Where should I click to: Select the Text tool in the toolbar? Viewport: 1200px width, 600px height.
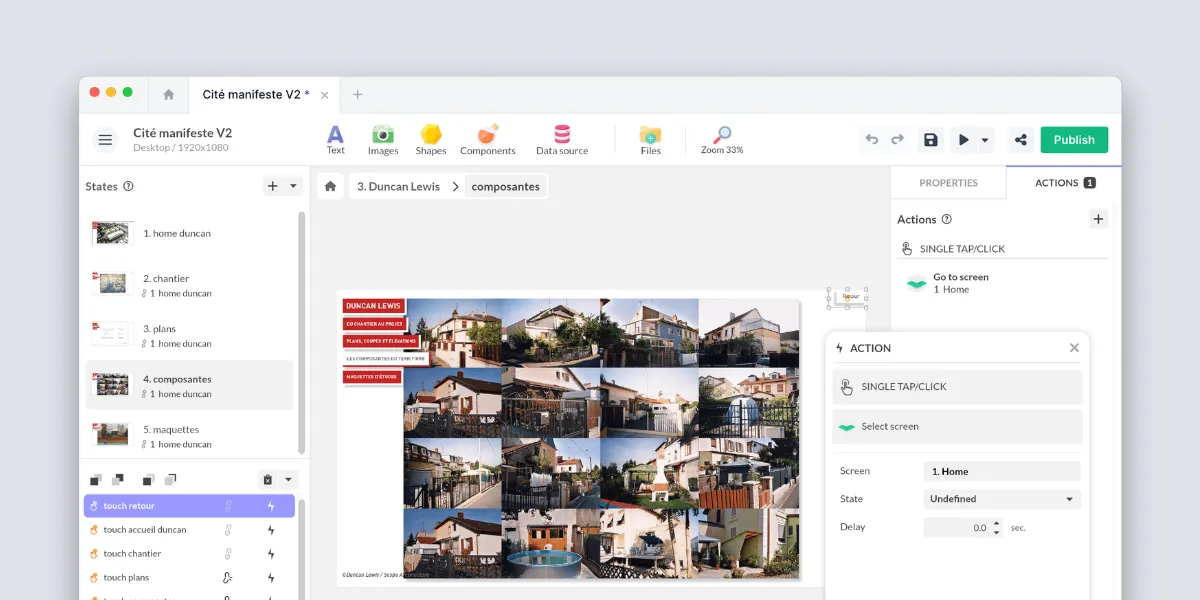coord(335,139)
